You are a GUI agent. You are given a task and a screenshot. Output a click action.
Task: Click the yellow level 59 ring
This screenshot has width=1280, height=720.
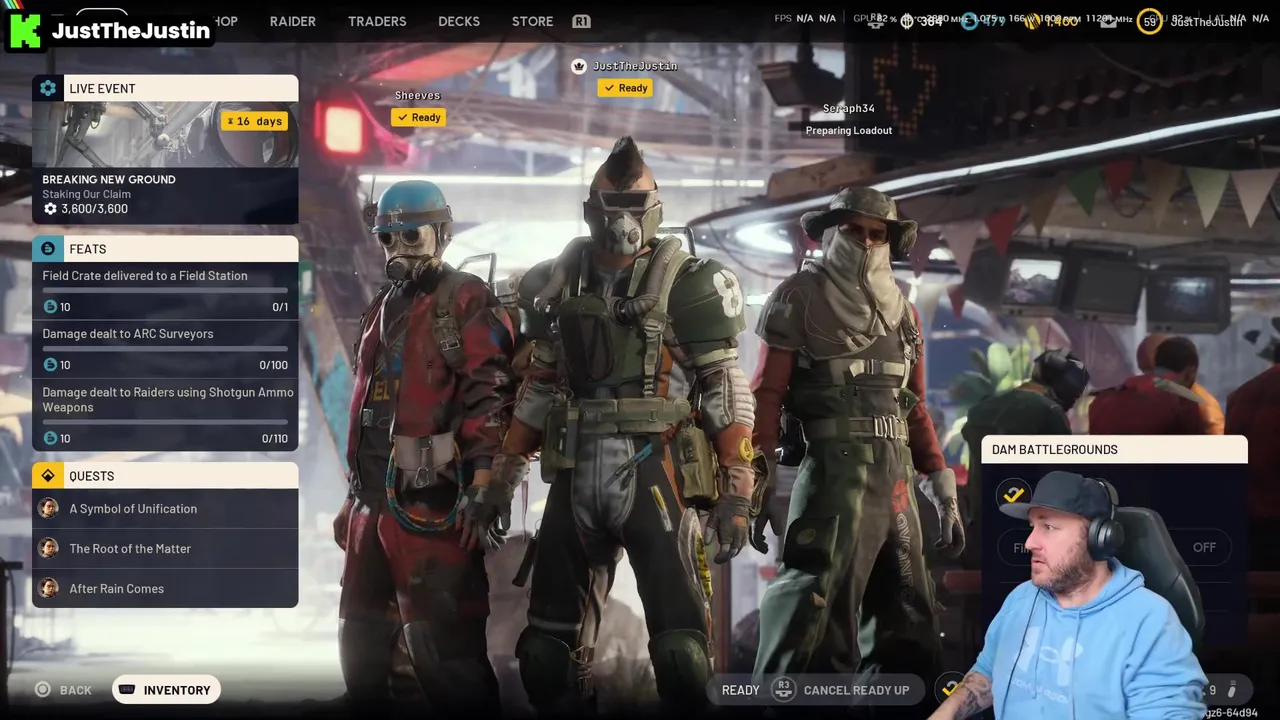click(1150, 21)
